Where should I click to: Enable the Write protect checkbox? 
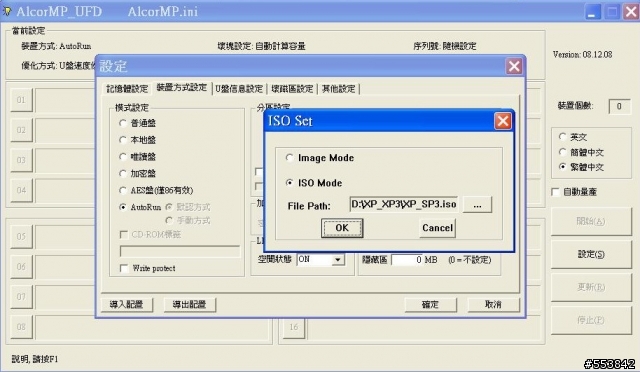(x=123, y=268)
